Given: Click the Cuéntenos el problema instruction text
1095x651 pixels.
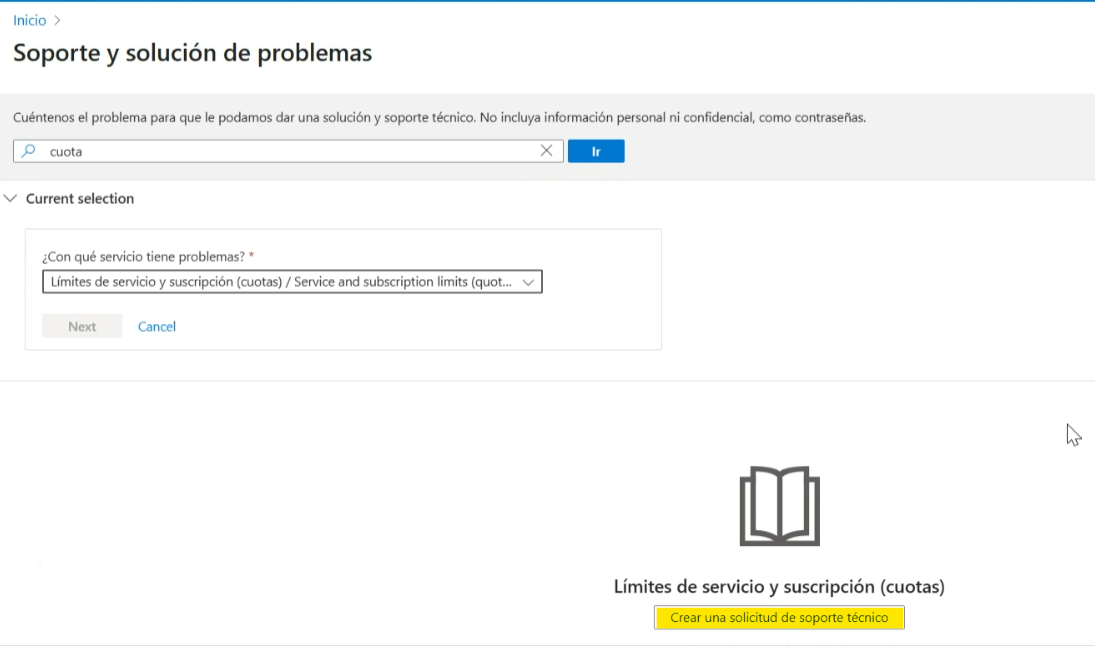Looking at the screenshot, I should (x=439, y=117).
